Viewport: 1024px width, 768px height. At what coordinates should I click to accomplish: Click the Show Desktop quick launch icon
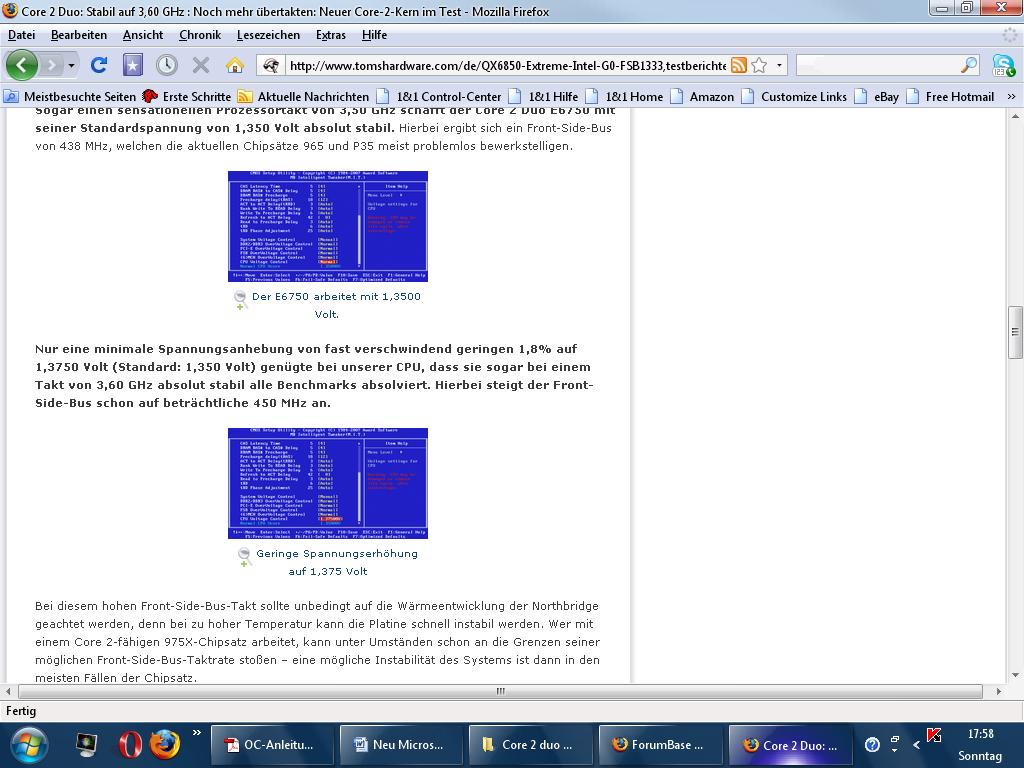(86, 744)
